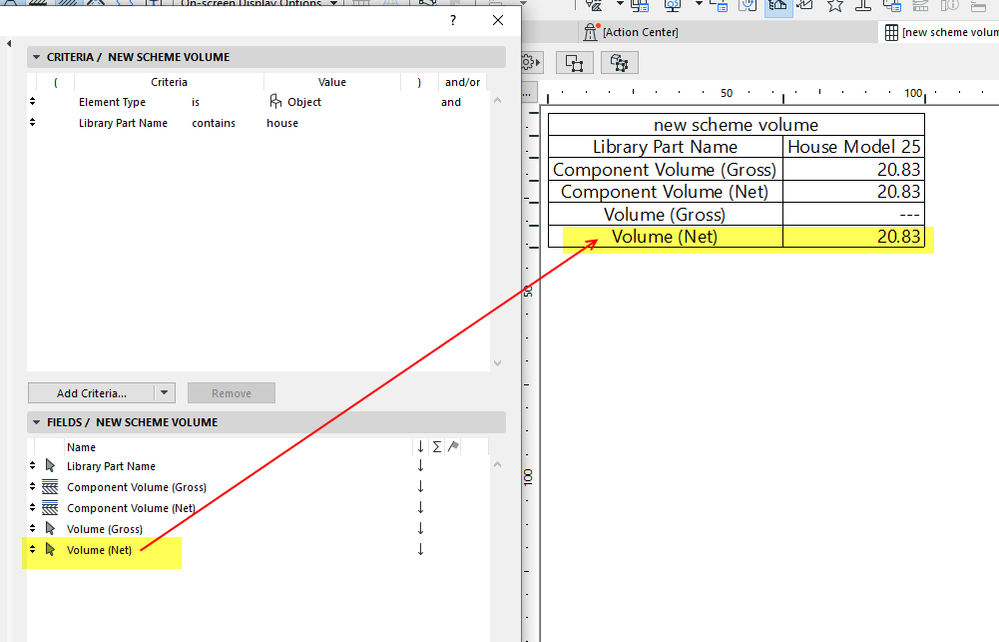Screen dimensions: 999x642
Task: Open the gear settings button in schedule toolbar
Action: pyautogui.click(x=531, y=62)
